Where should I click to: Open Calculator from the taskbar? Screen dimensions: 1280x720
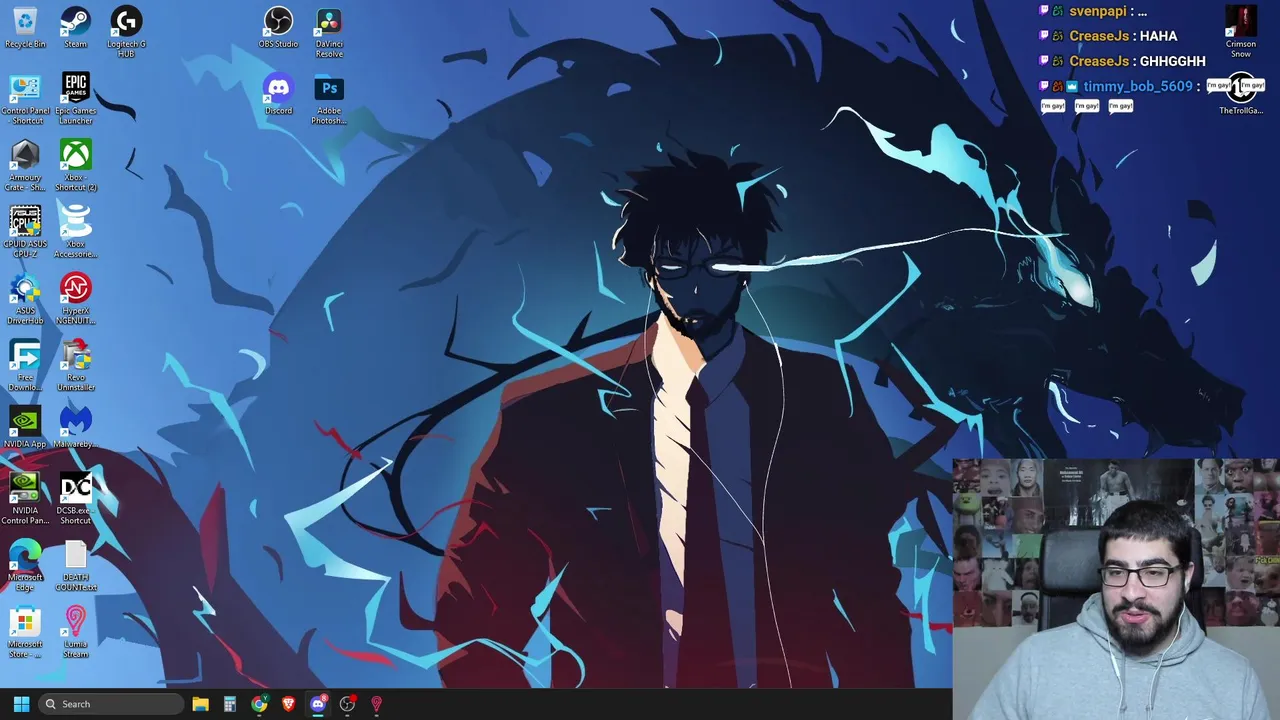pos(230,704)
